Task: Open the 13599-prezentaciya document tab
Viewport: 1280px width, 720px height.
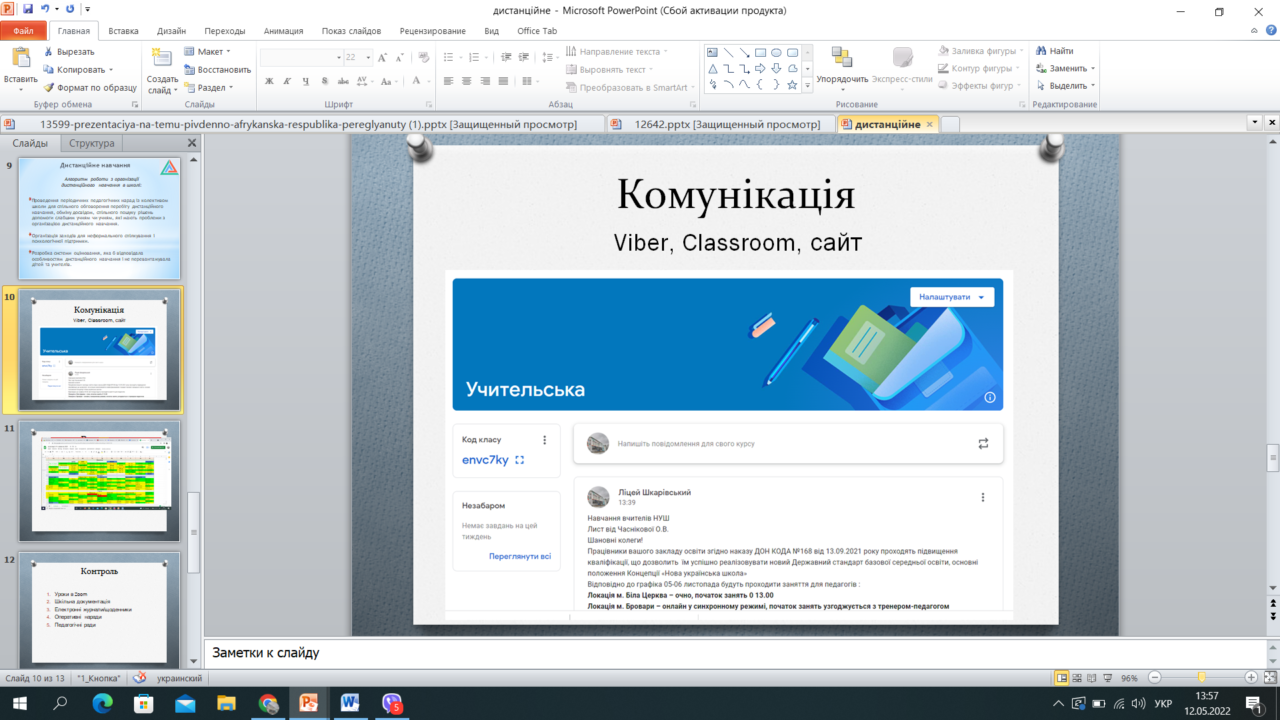Action: point(303,124)
